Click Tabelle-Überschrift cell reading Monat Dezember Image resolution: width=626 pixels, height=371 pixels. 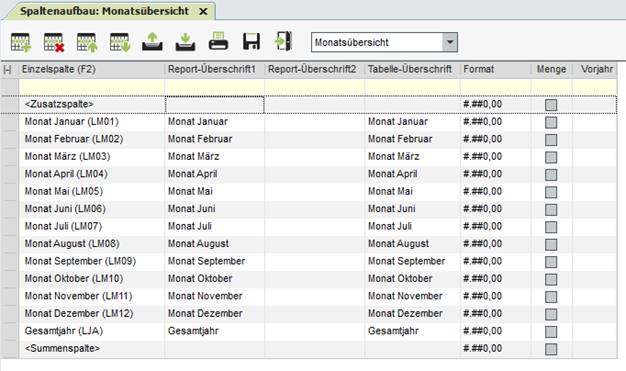[x=412, y=313]
